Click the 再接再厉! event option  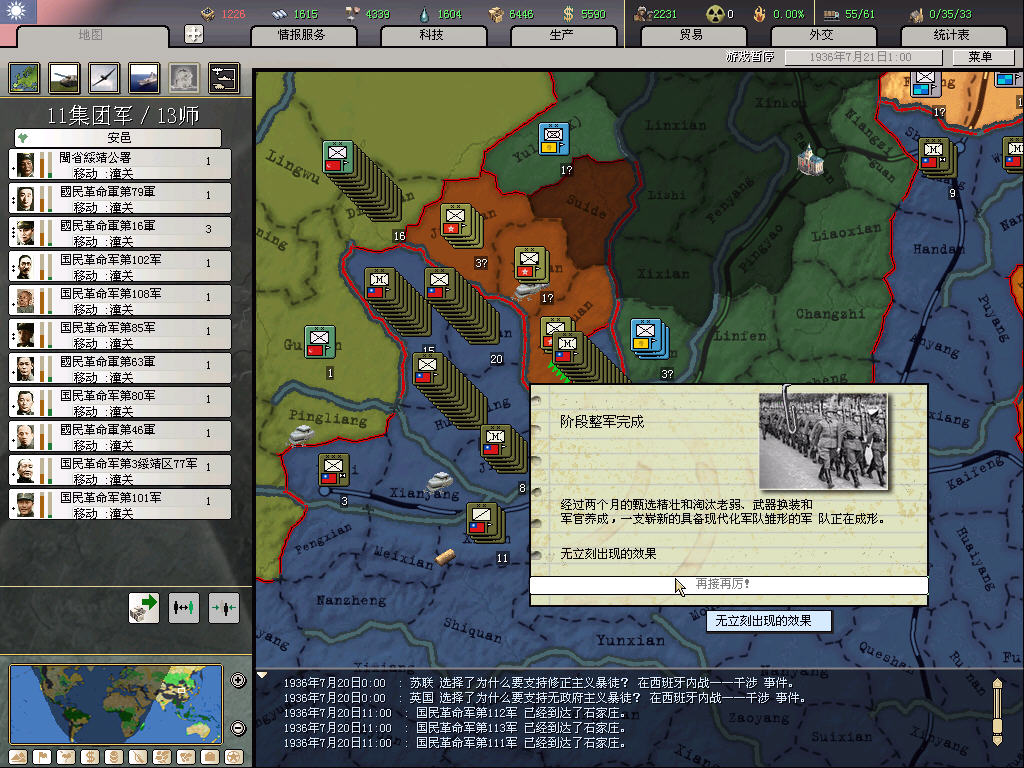pyautogui.click(x=728, y=584)
